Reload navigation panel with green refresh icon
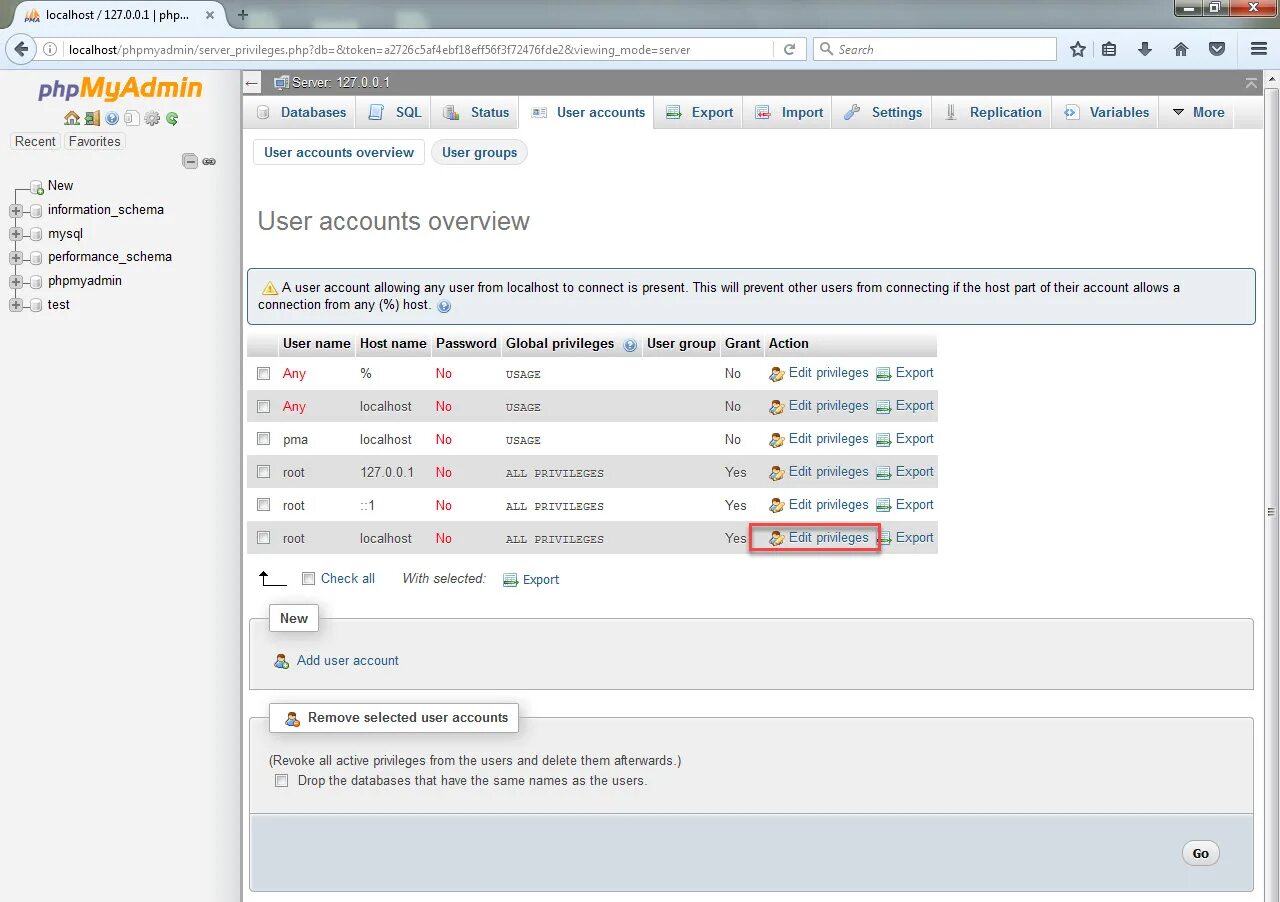1280x902 pixels. point(172,118)
